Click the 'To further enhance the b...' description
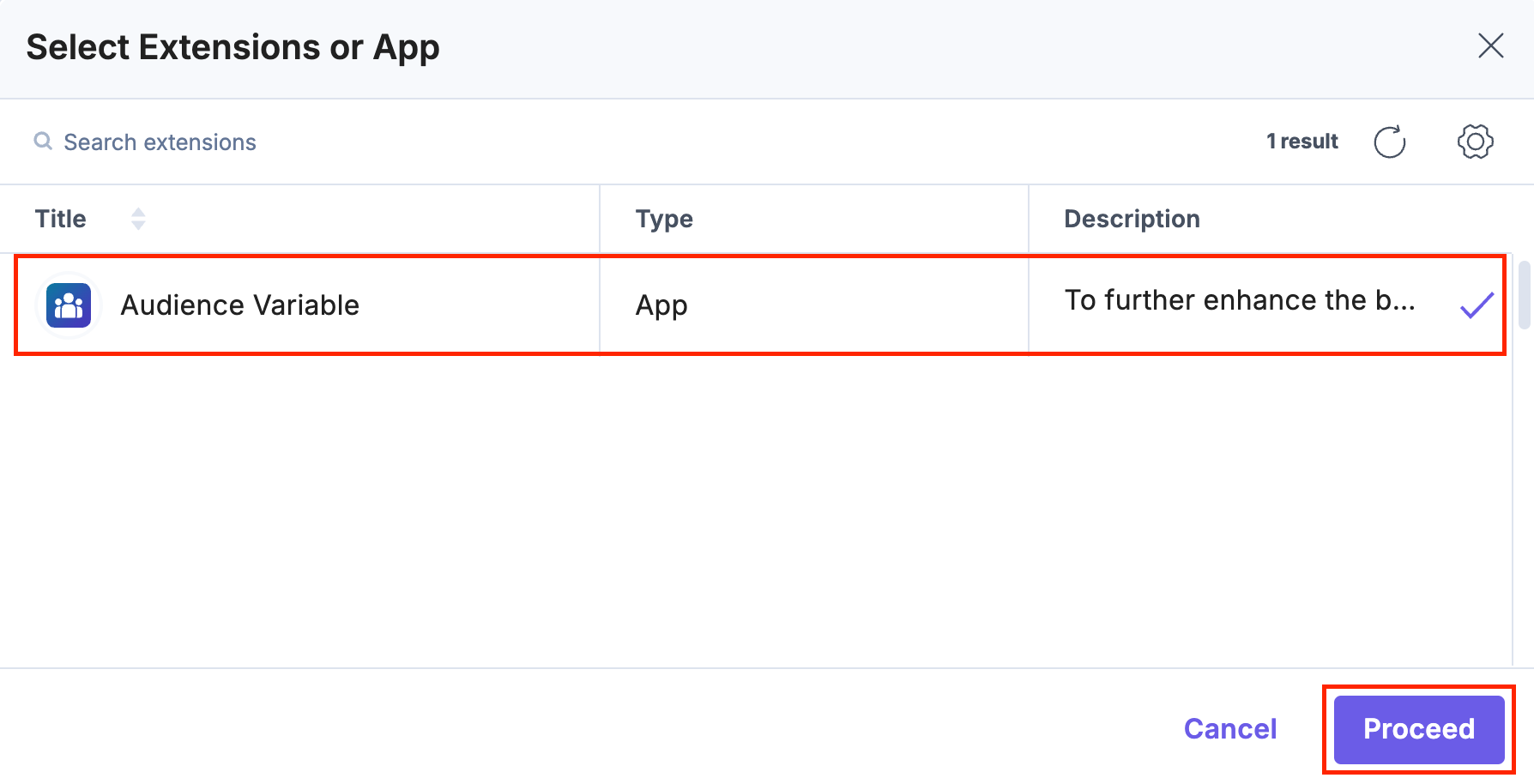Image resolution: width=1534 pixels, height=784 pixels. coord(1240,300)
